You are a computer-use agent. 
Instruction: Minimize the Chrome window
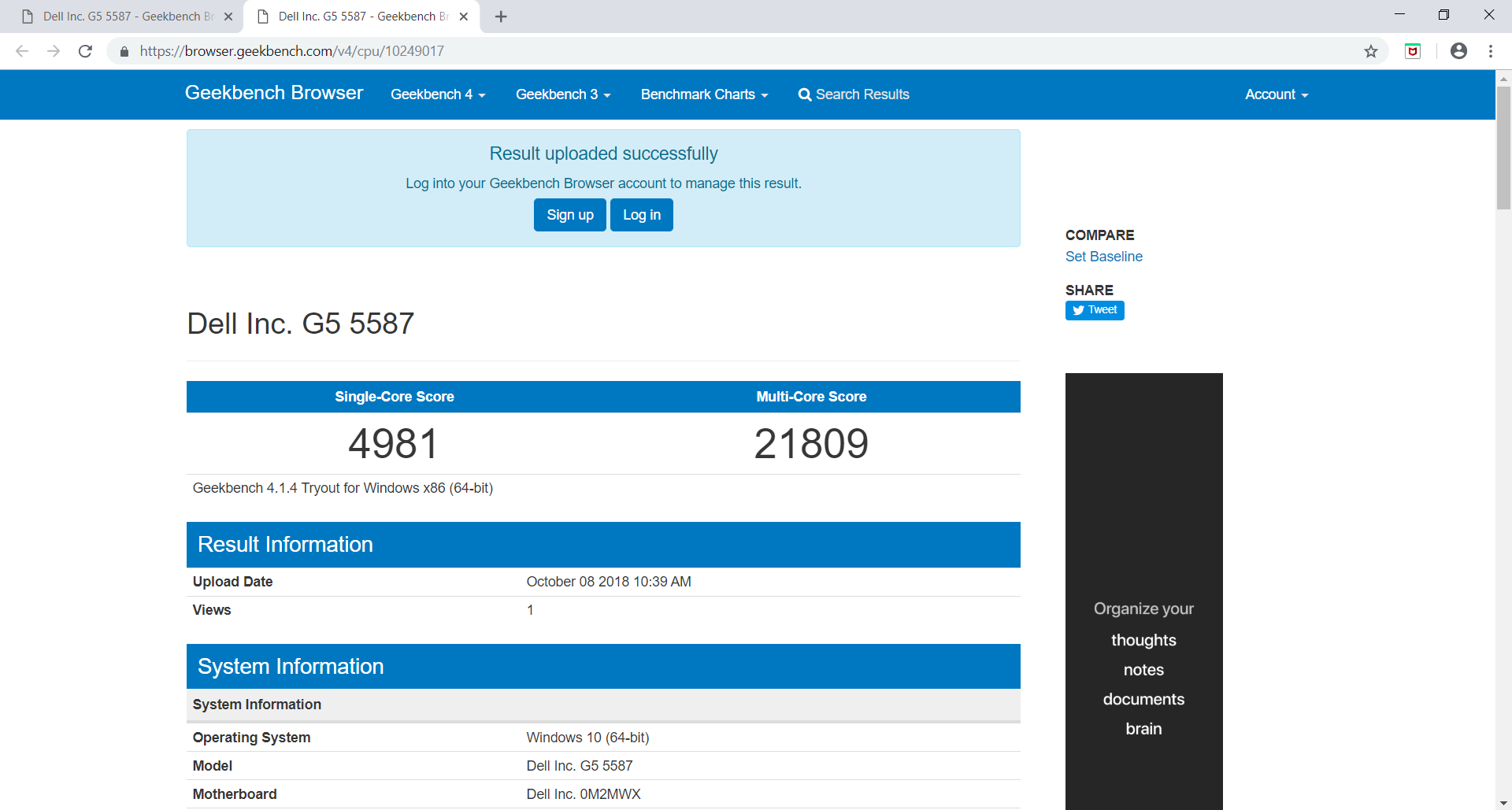1399,15
